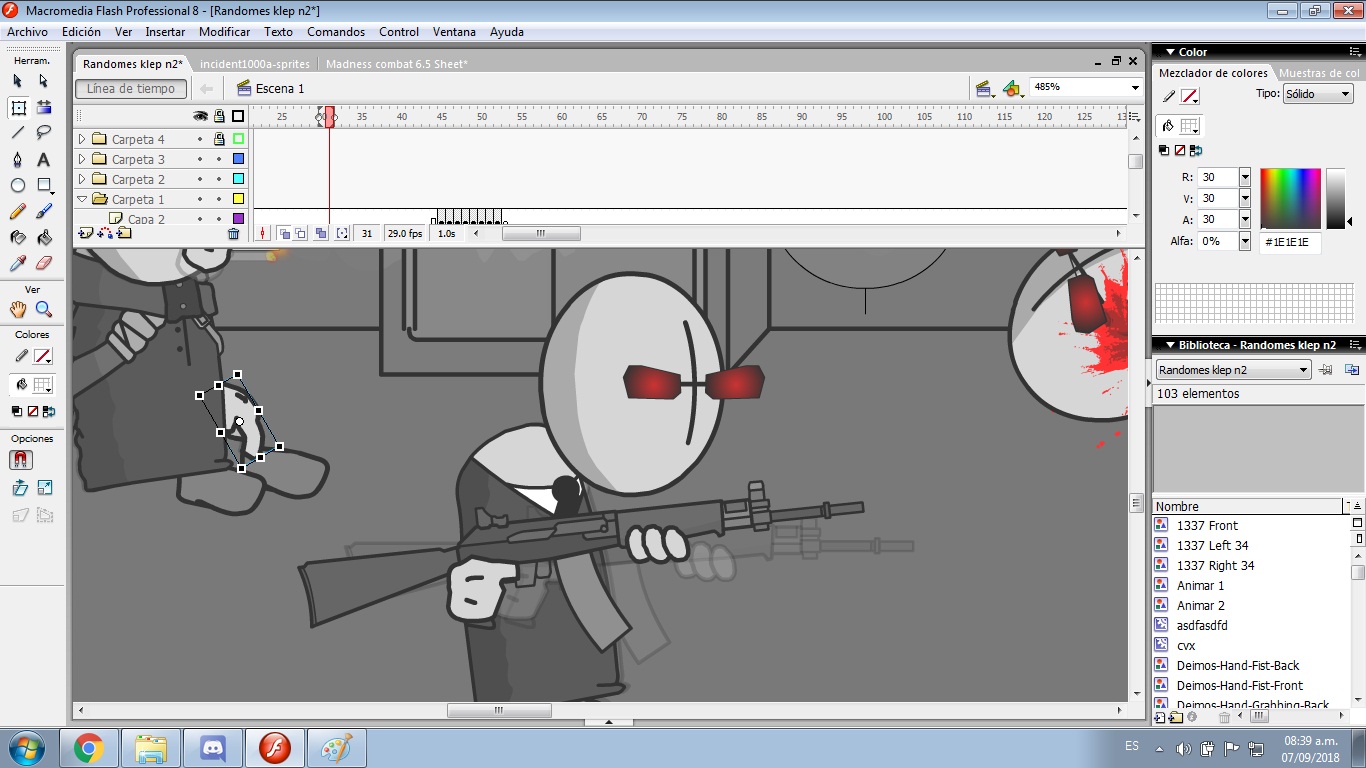Viewport: 1366px width, 768px height.
Task: Toggle the Snap to Objects magnet
Action: 20,460
